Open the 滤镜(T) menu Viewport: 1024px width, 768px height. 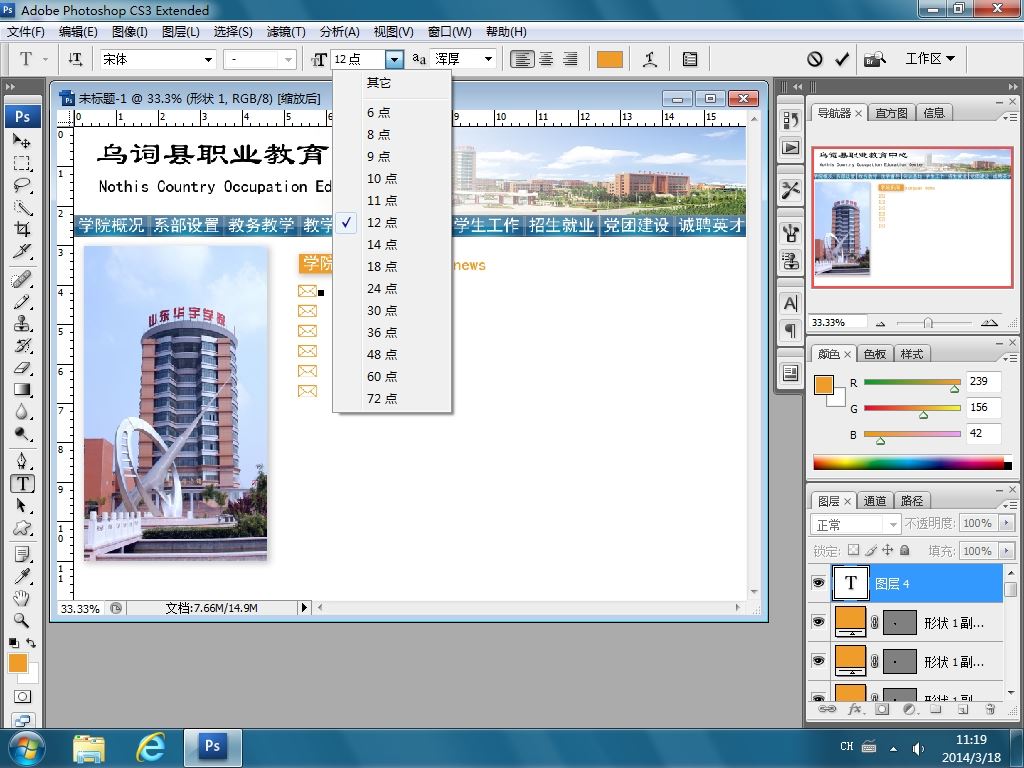pos(286,31)
